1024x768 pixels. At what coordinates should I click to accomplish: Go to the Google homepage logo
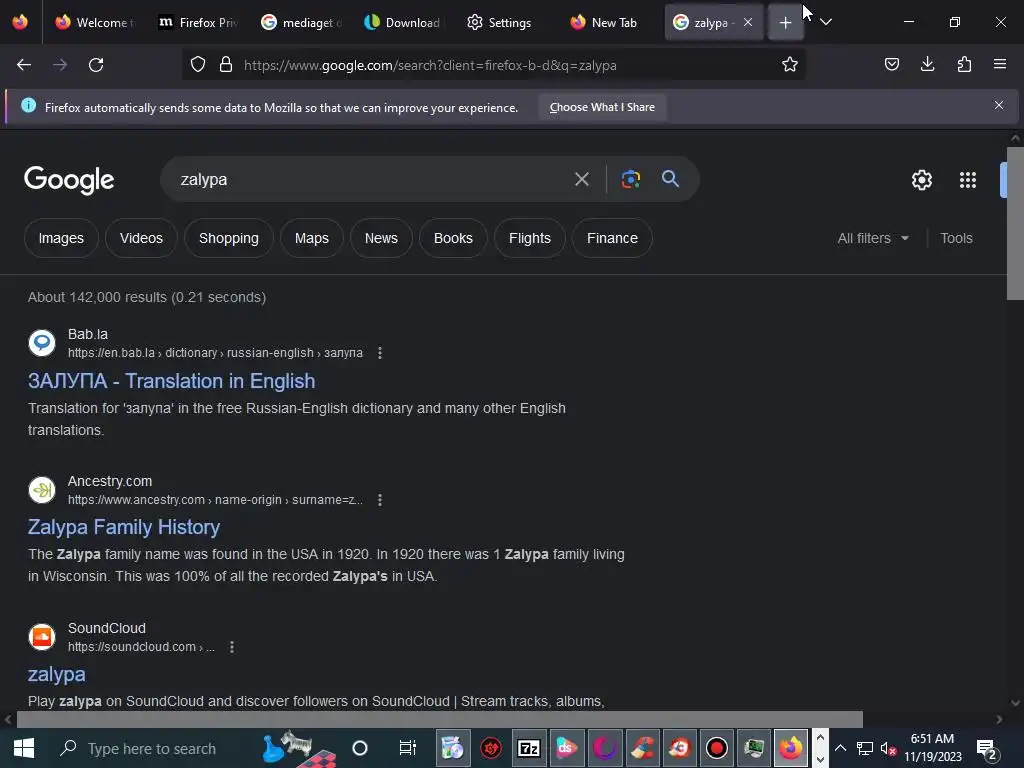click(x=69, y=180)
